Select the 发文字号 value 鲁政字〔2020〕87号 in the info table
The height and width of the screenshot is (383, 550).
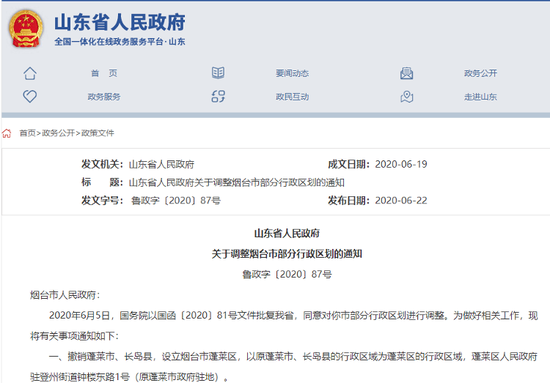pyautogui.click(x=175, y=201)
